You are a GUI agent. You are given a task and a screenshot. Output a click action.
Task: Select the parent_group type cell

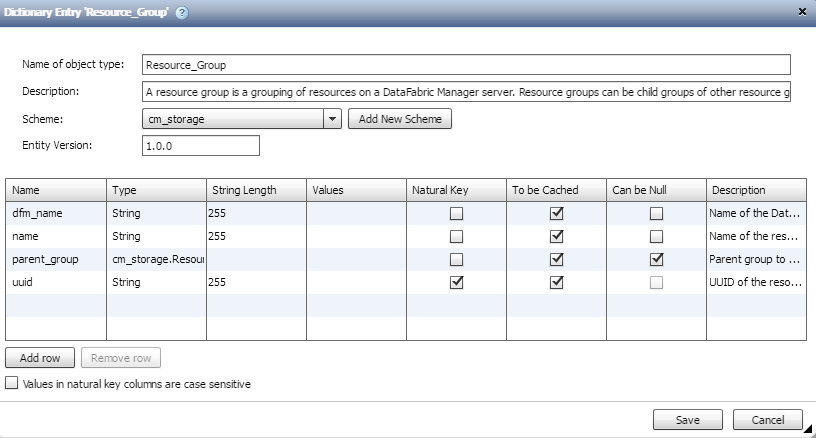156,259
